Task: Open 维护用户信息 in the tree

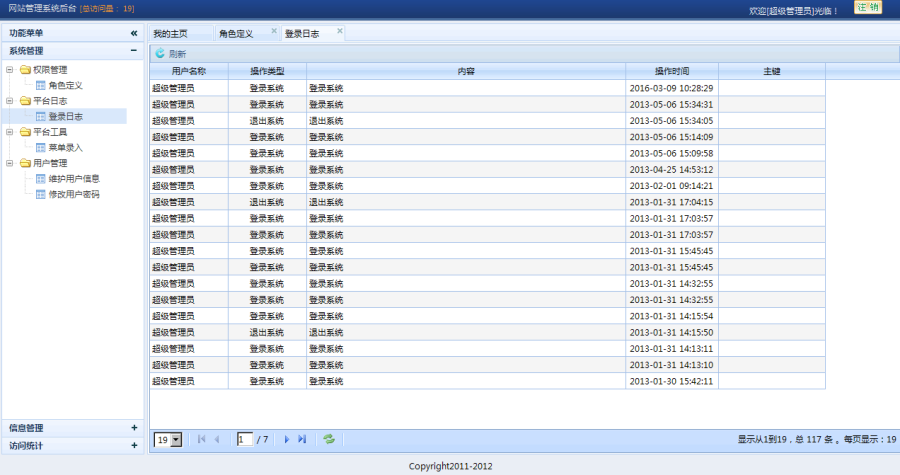Action: tap(74, 178)
